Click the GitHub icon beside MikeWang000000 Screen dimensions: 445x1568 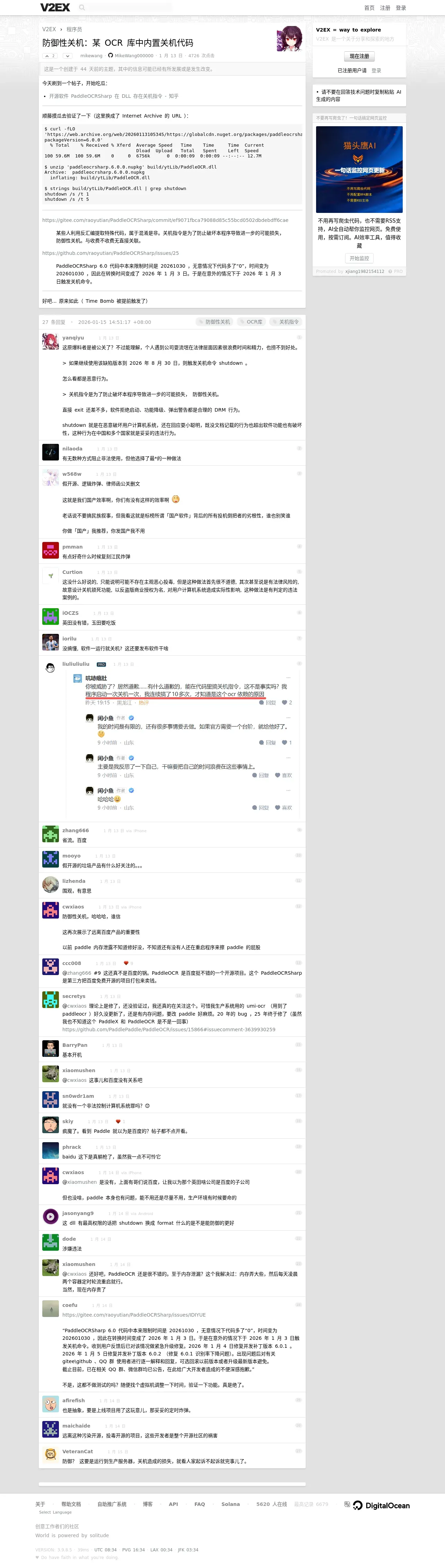pos(110,55)
